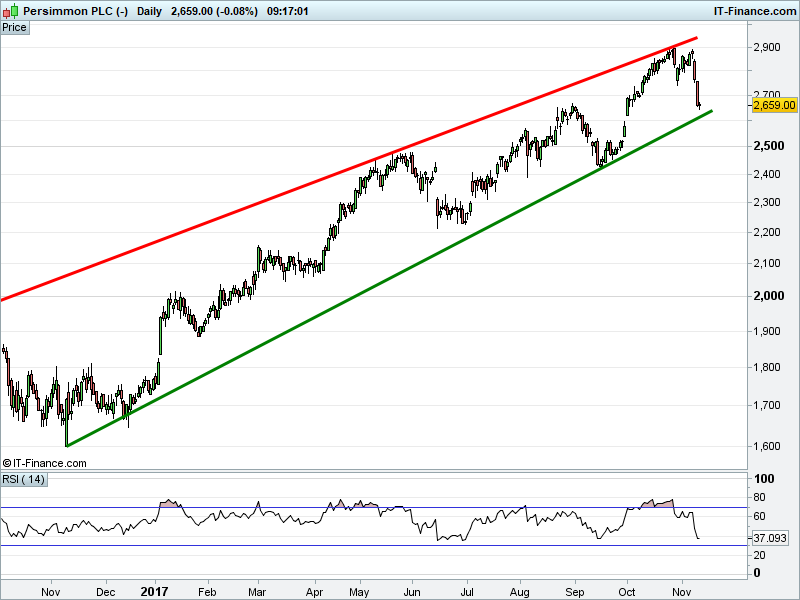Click the yellow 2,659.00 current price tag
This screenshot has height=600, width=800.
click(x=774, y=105)
